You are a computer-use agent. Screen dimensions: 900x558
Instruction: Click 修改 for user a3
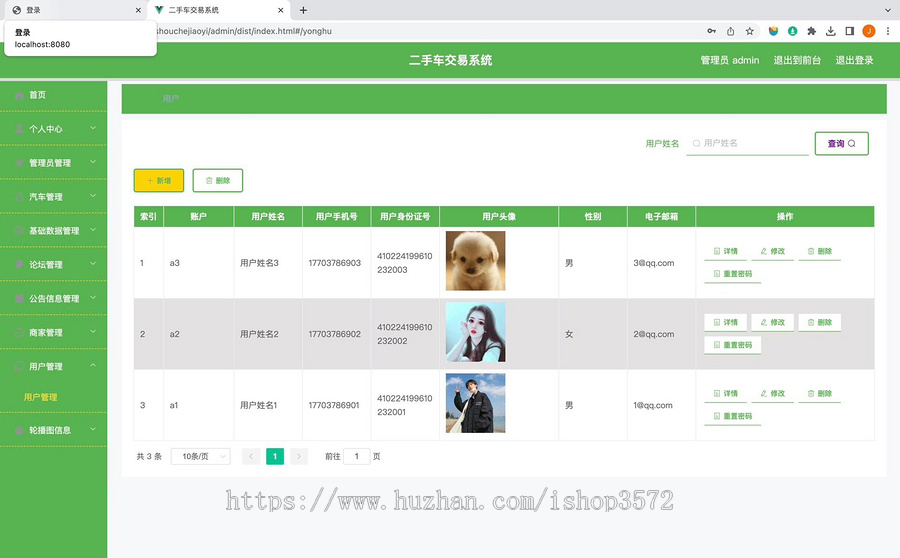click(773, 251)
